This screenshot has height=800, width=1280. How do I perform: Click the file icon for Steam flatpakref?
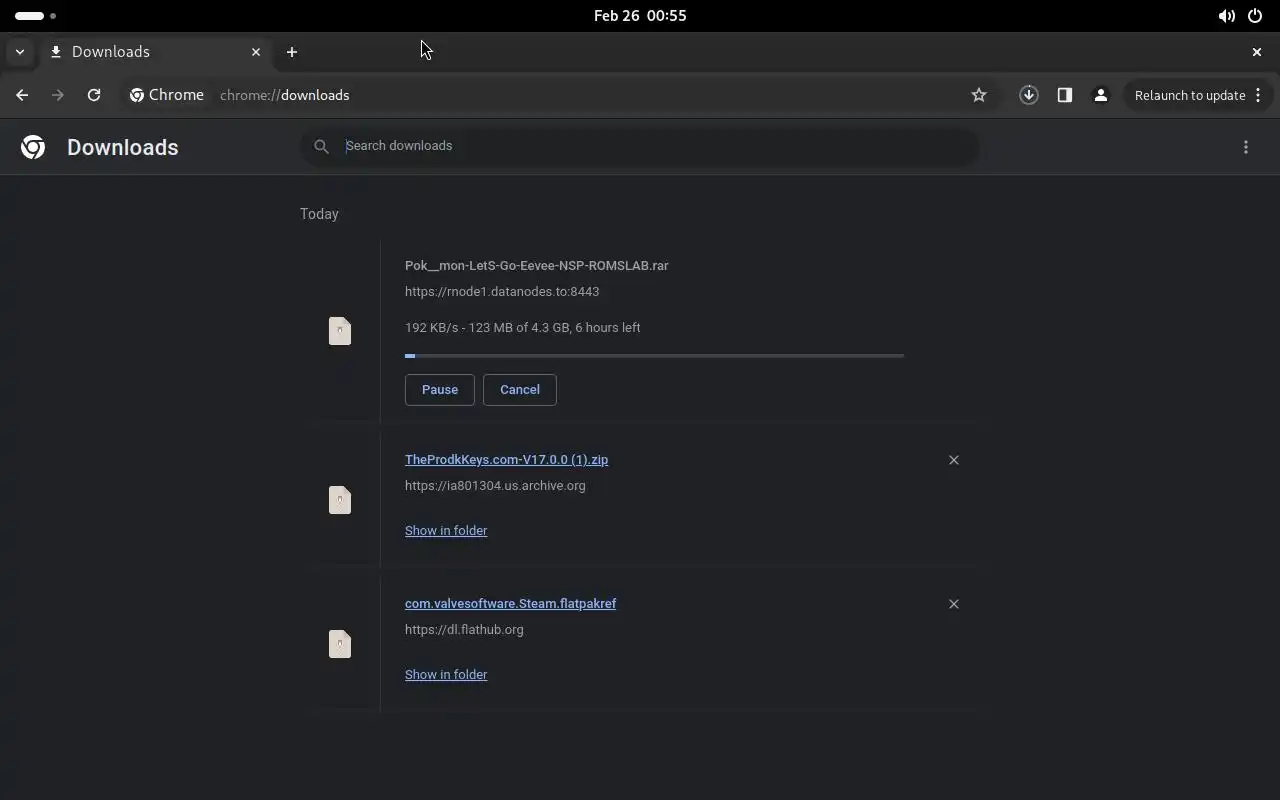[340, 643]
